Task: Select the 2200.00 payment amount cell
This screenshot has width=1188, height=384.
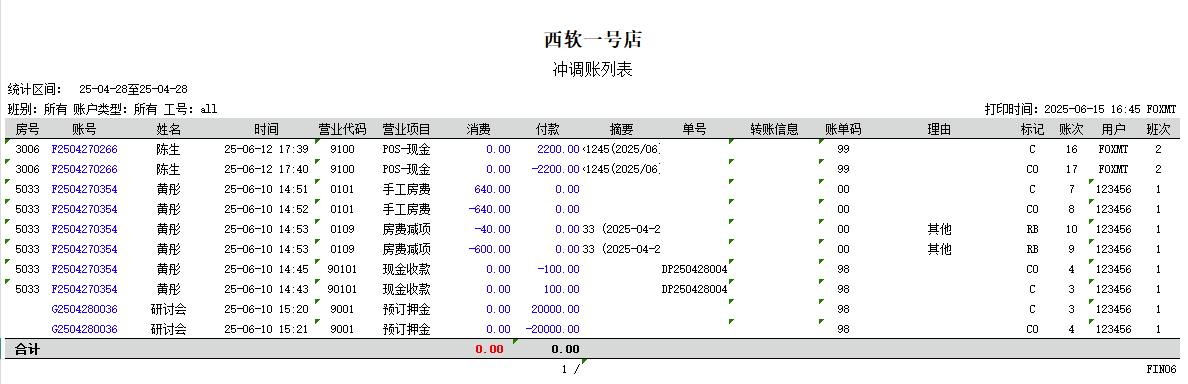Action: pos(558,149)
